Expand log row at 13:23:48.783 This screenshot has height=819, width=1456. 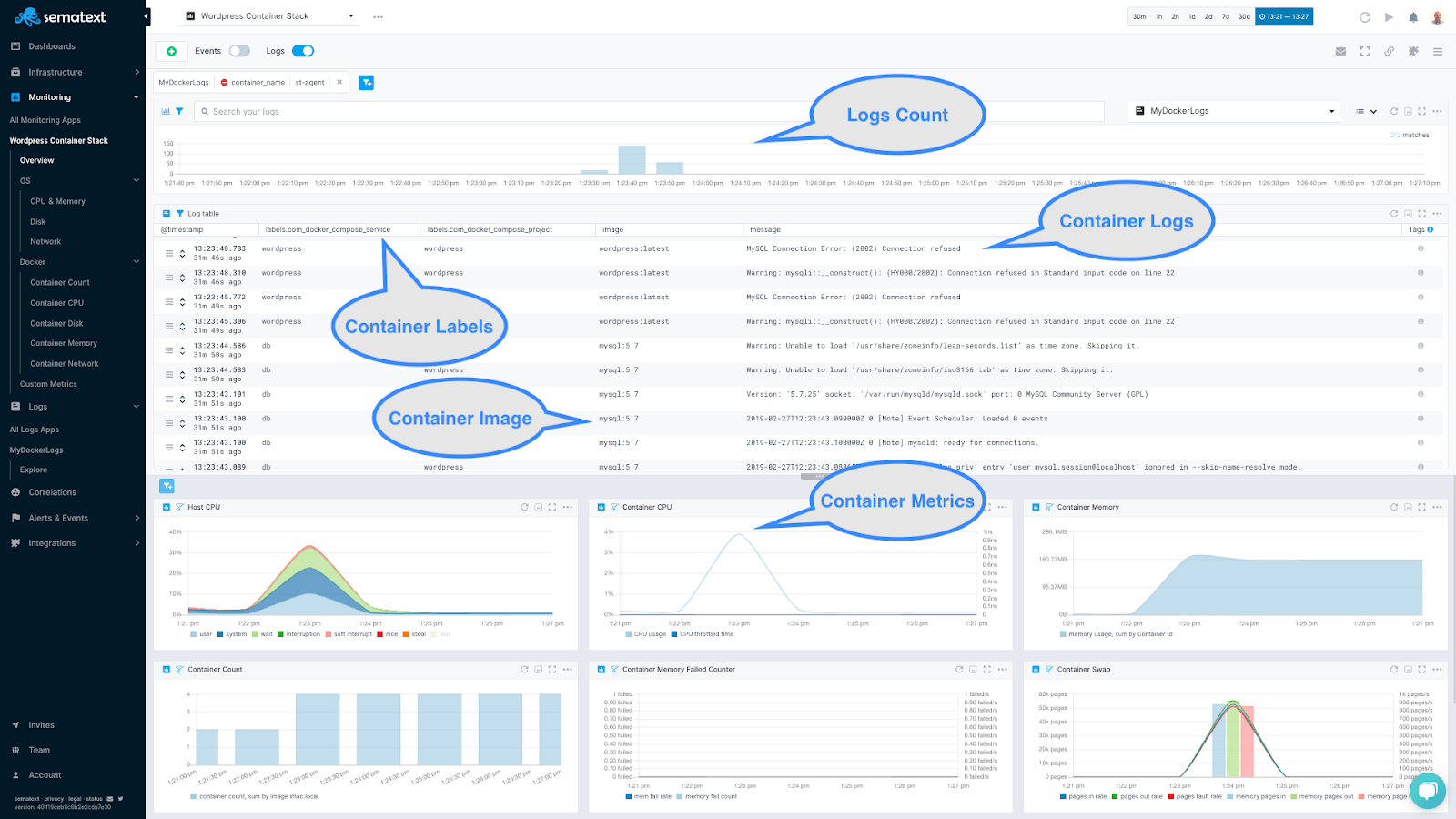(x=182, y=253)
